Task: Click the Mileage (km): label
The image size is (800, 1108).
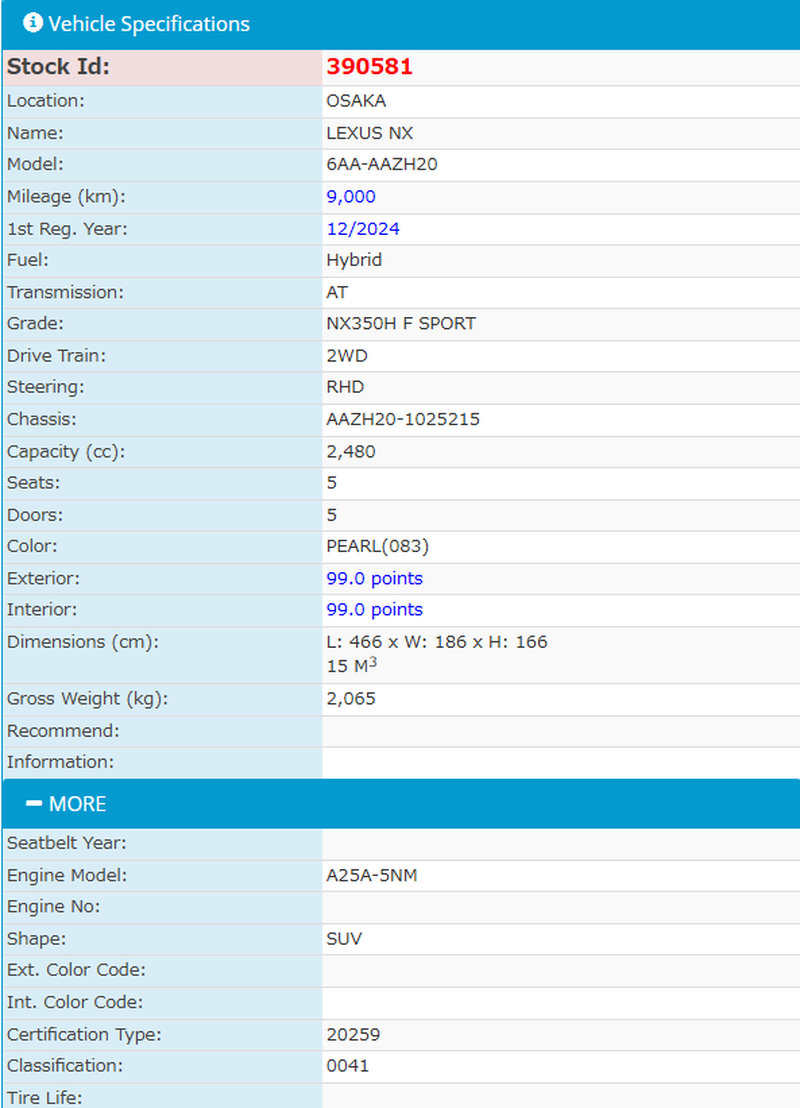Action: 66,196
